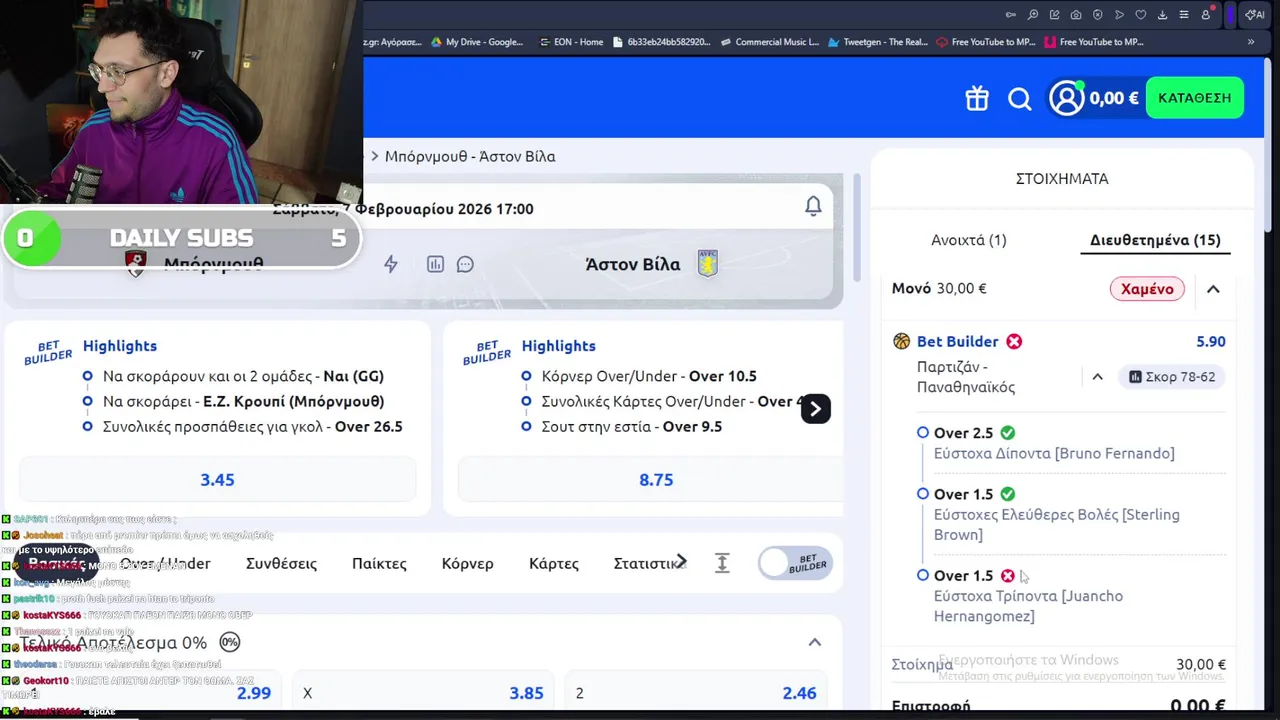Open the match chat bubble icon
The height and width of the screenshot is (720, 1280).
[x=465, y=264]
